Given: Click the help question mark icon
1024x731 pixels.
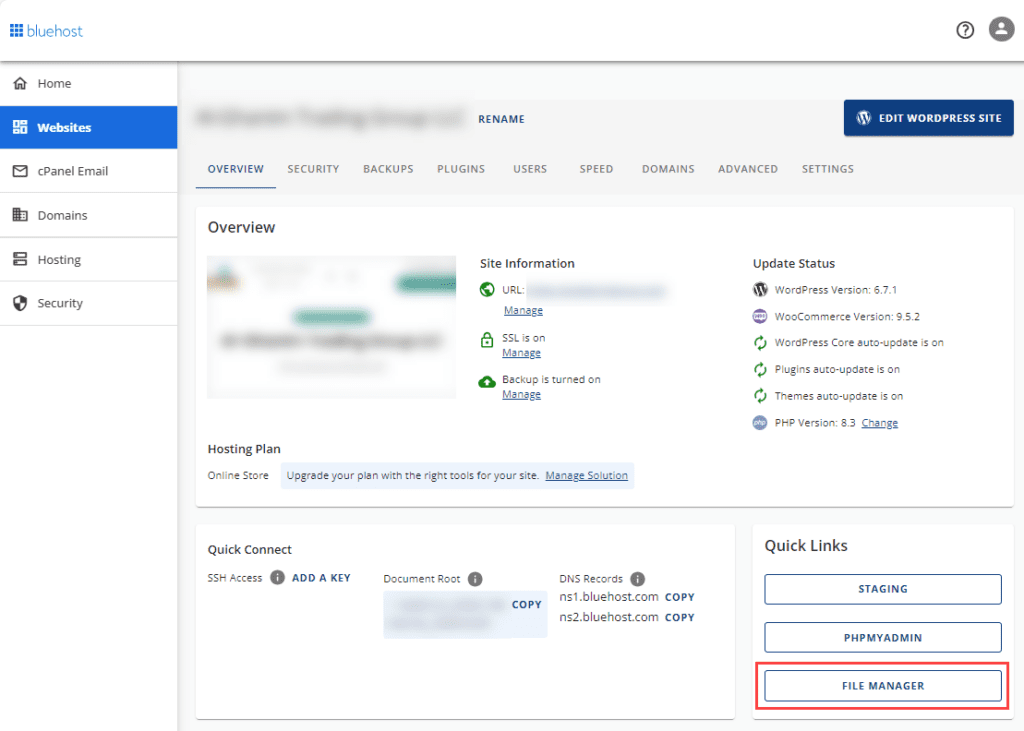Looking at the screenshot, I should pyautogui.click(x=965, y=30).
